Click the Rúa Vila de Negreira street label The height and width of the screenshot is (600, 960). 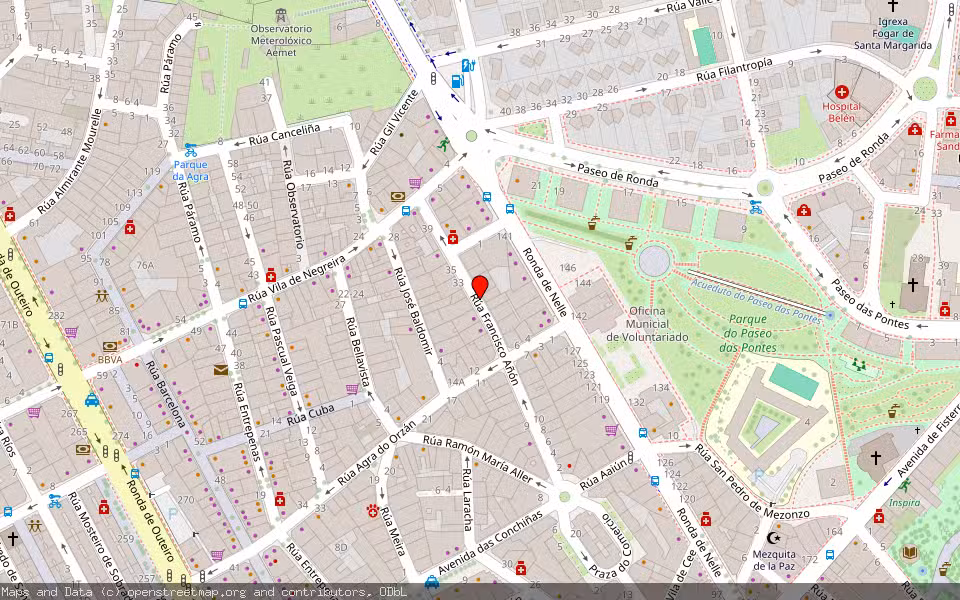coord(297,279)
